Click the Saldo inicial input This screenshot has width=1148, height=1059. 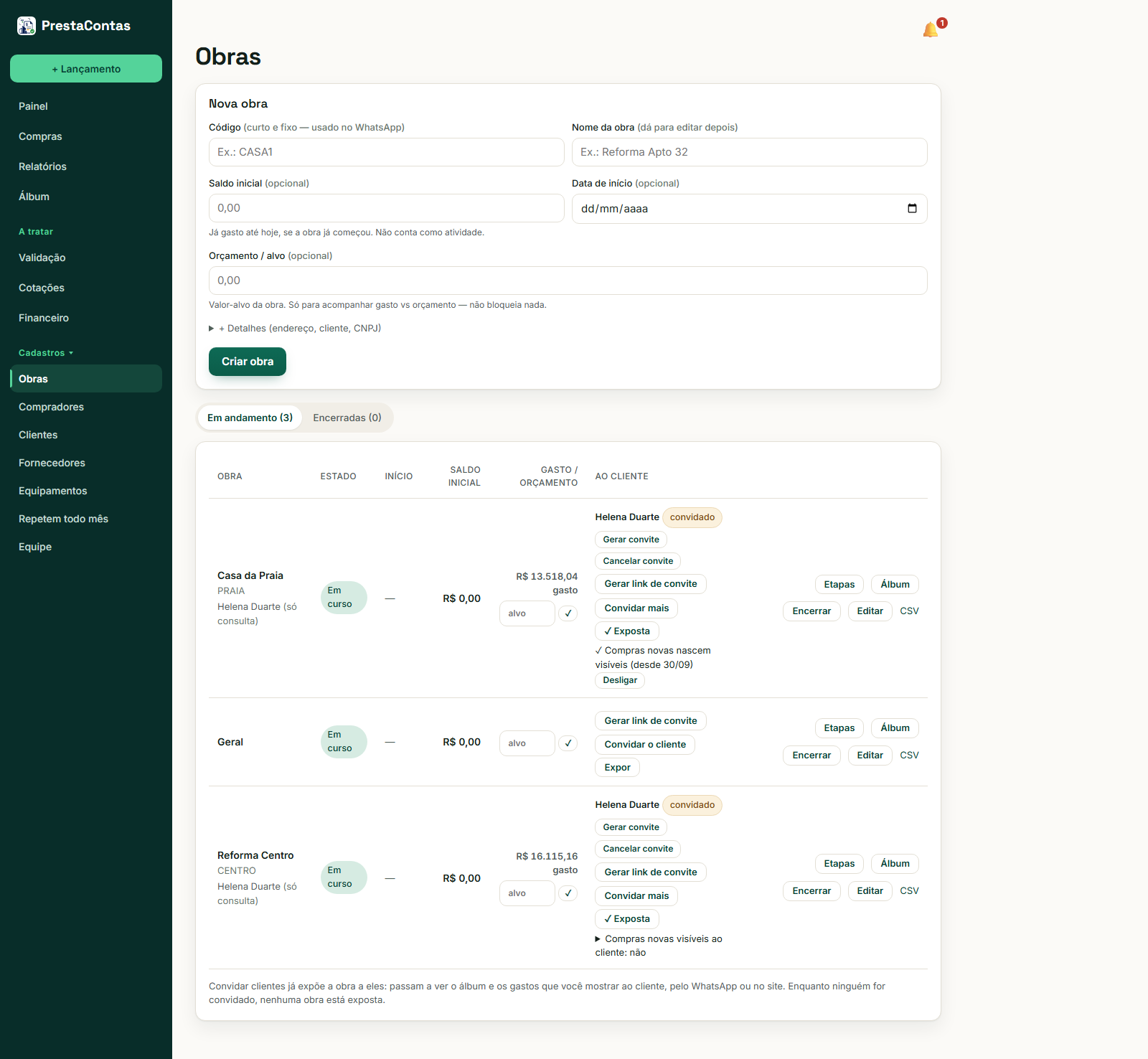387,208
